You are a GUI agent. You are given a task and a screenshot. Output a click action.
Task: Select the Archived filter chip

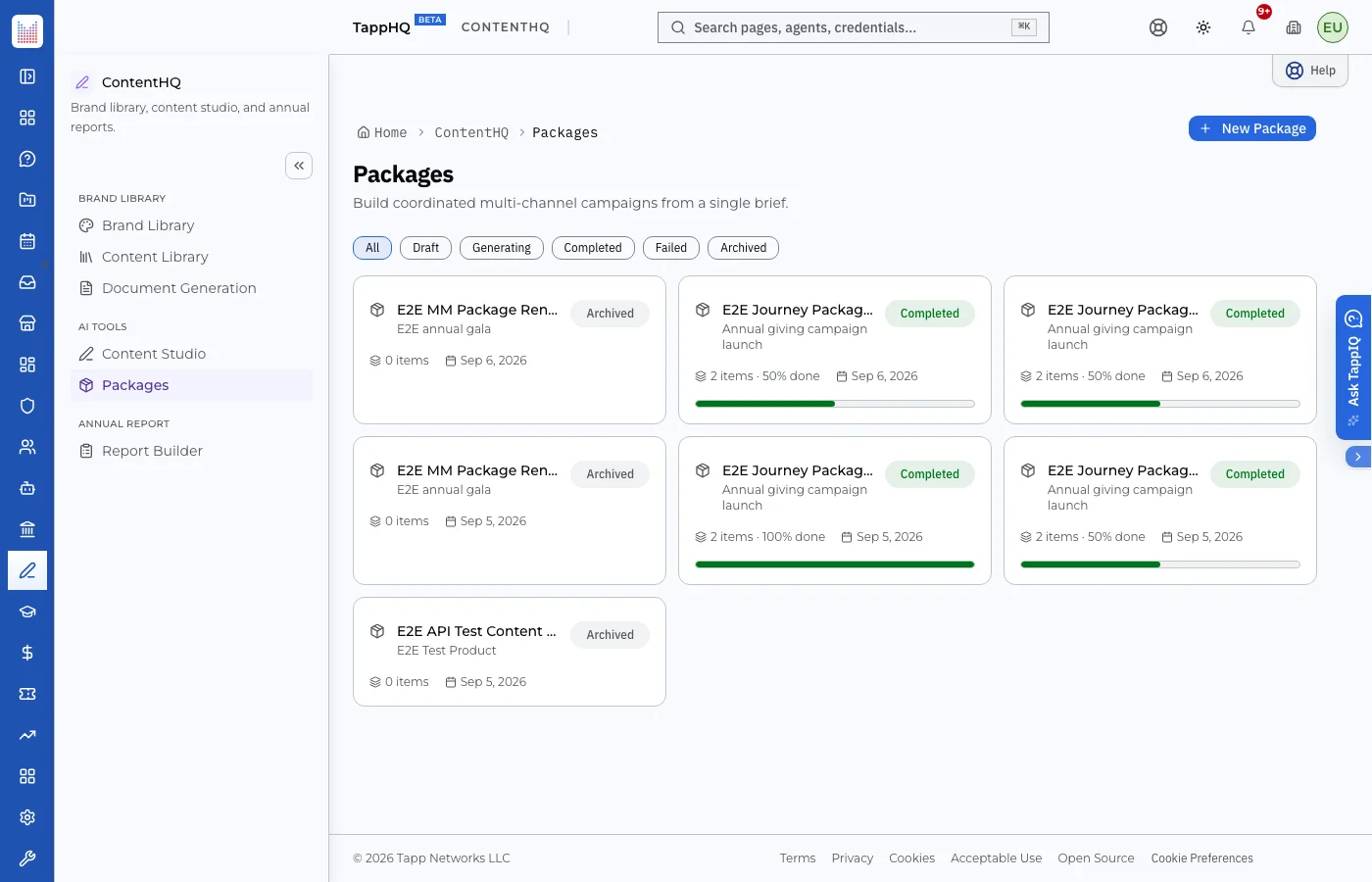coord(744,248)
